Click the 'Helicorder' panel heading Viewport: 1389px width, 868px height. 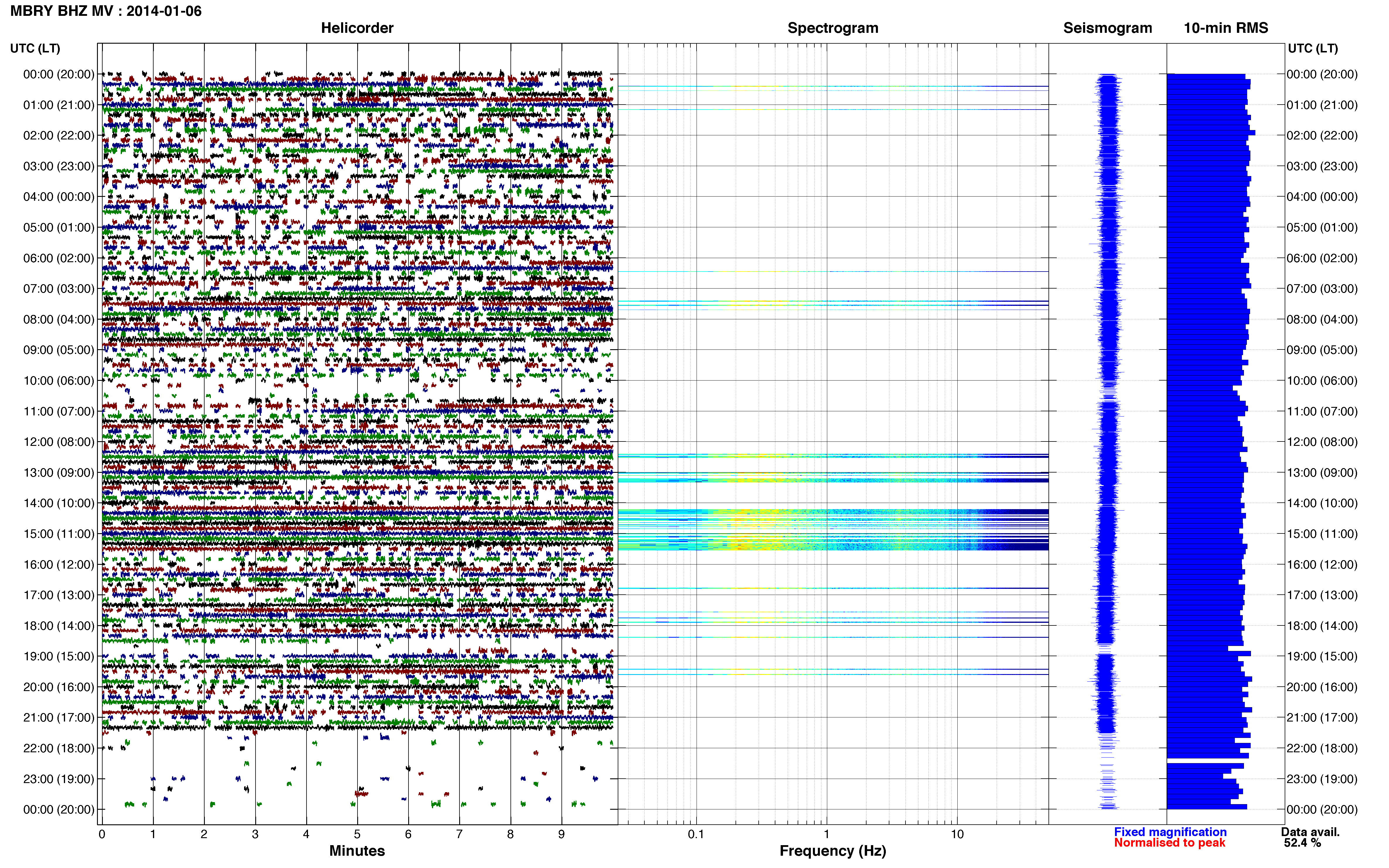pos(357,28)
